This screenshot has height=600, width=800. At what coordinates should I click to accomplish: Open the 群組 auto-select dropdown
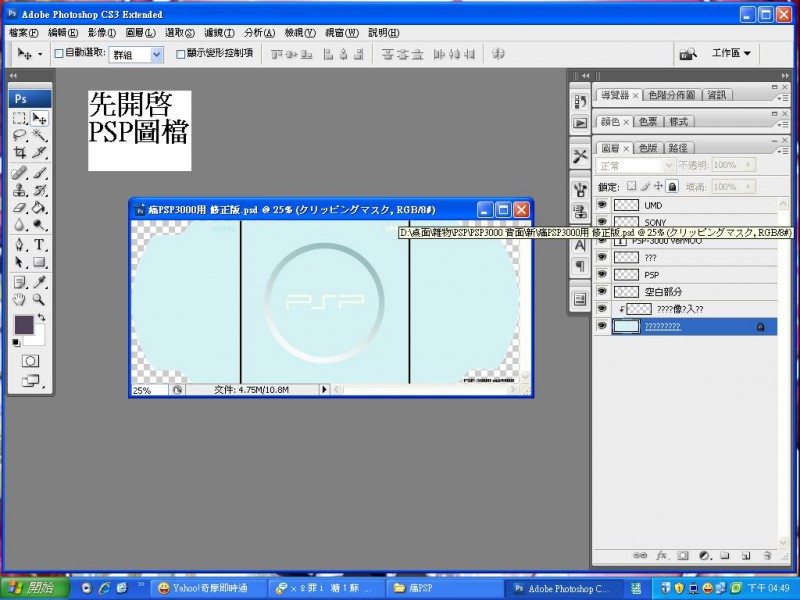[x=157, y=55]
